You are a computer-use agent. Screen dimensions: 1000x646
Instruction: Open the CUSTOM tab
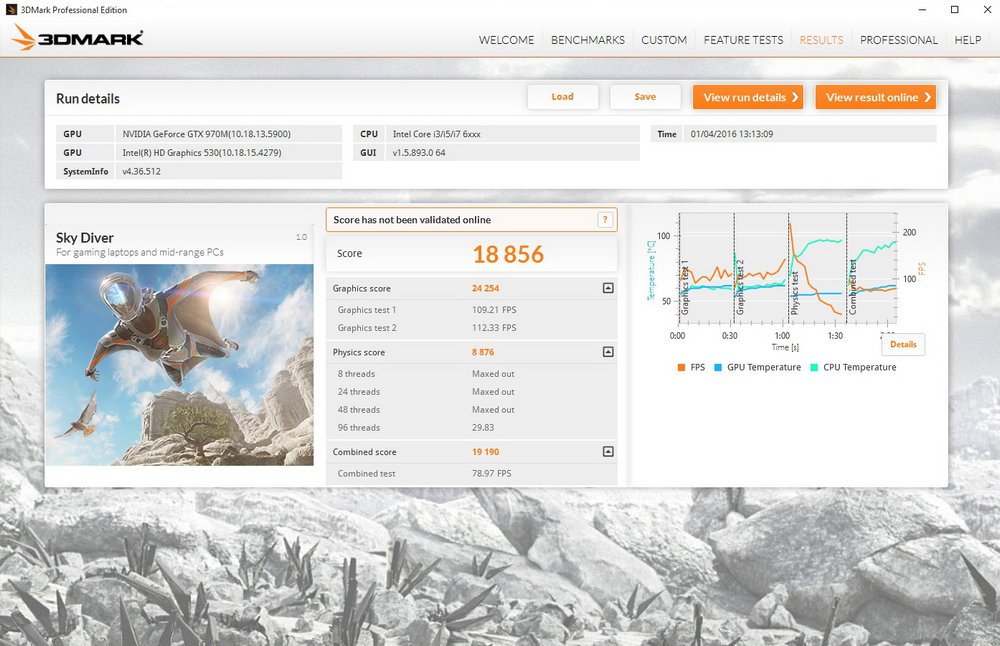tap(664, 40)
